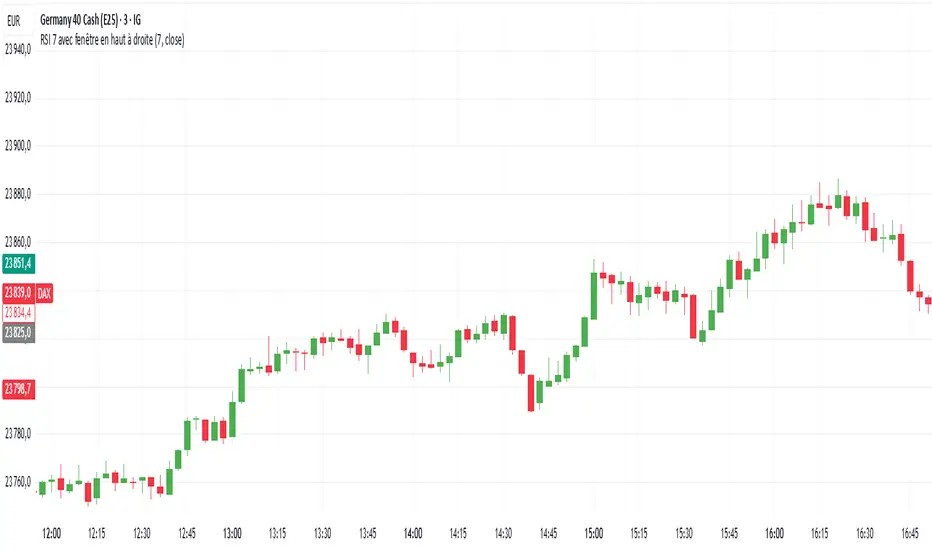Click the EUR currency label
This screenshot has width=932, height=550.
pos(17,18)
